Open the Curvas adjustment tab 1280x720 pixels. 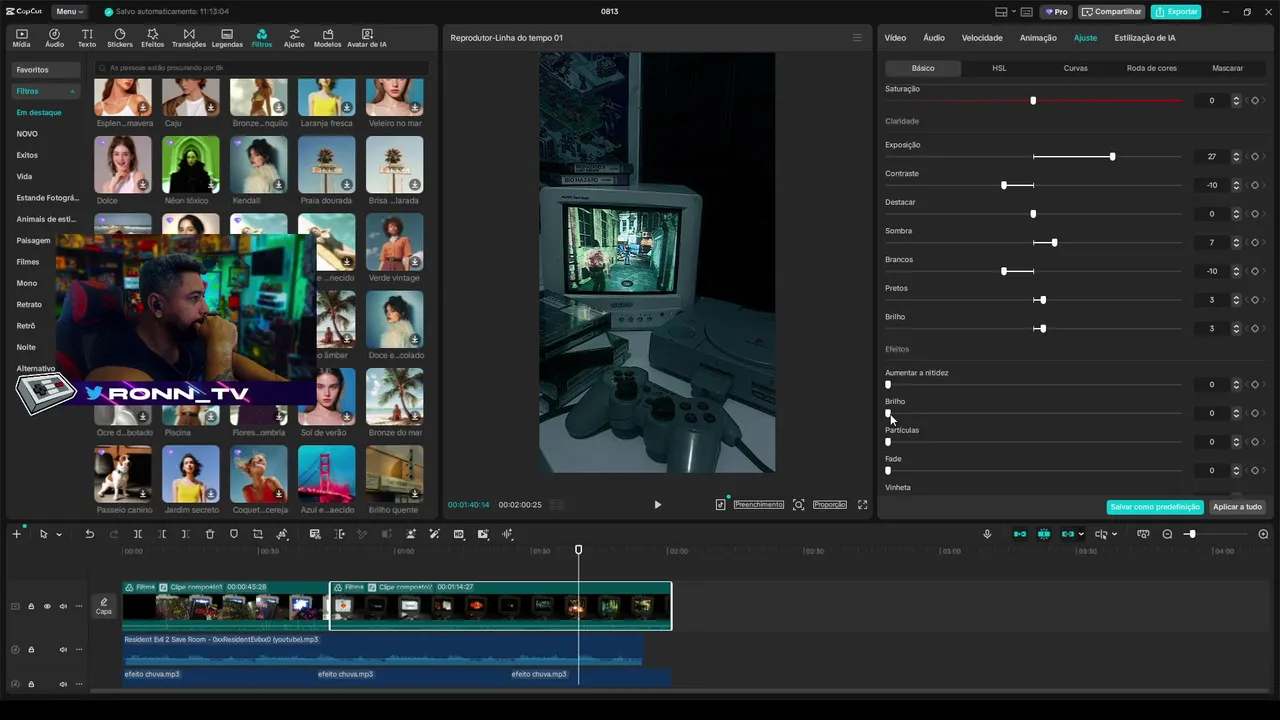1075,68
